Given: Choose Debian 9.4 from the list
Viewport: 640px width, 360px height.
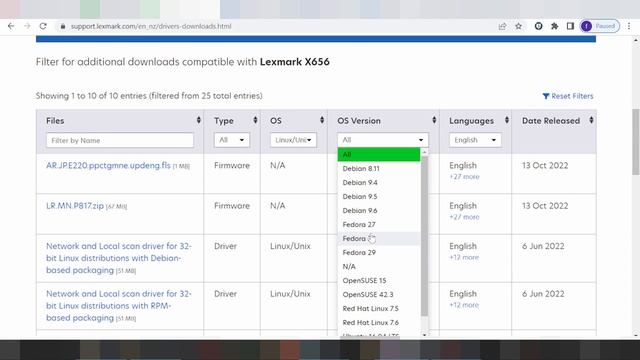Looking at the screenshot, I should pyautogui.click(x=379, y=182).
